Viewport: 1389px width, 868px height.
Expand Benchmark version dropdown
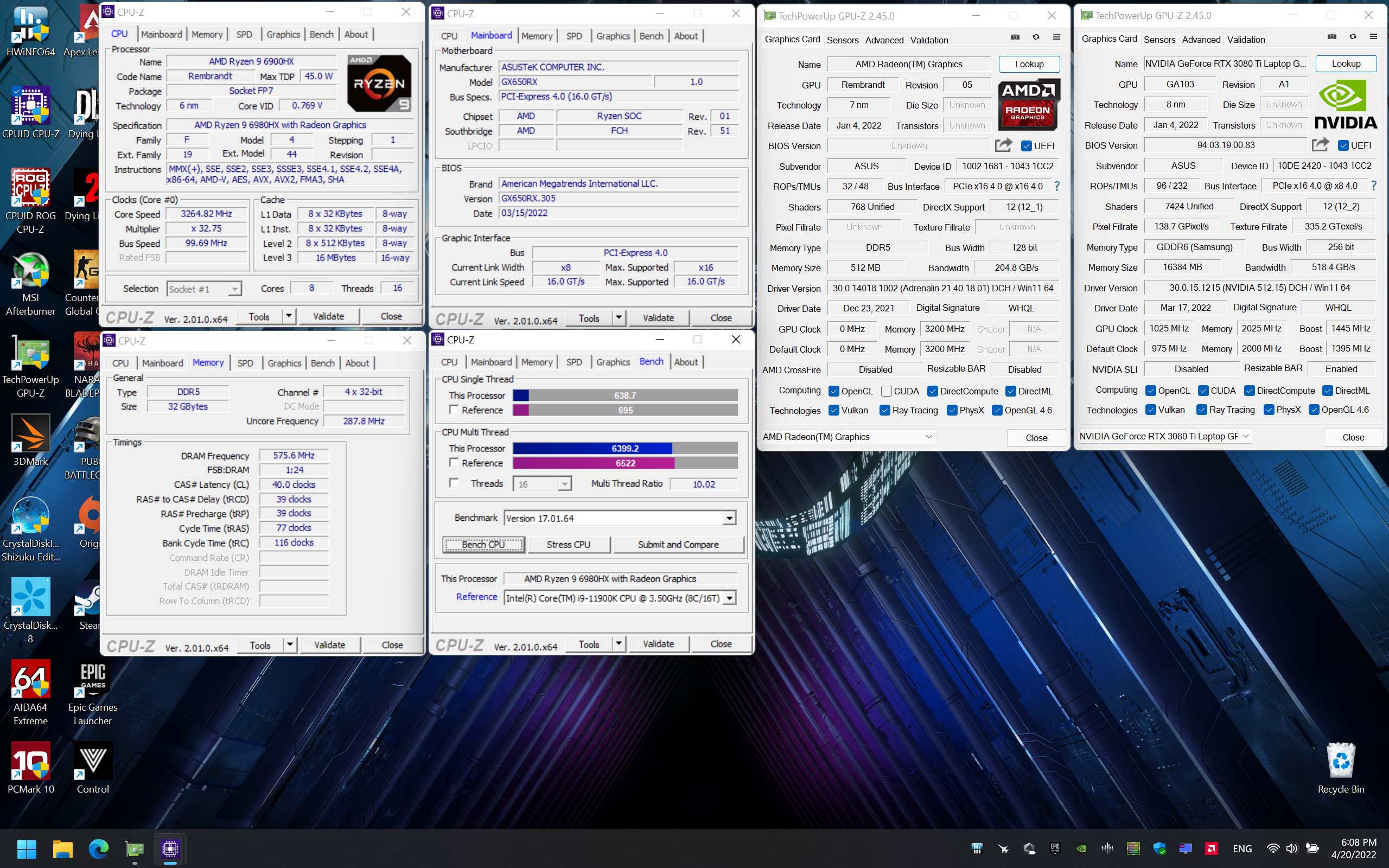(729, 519)
